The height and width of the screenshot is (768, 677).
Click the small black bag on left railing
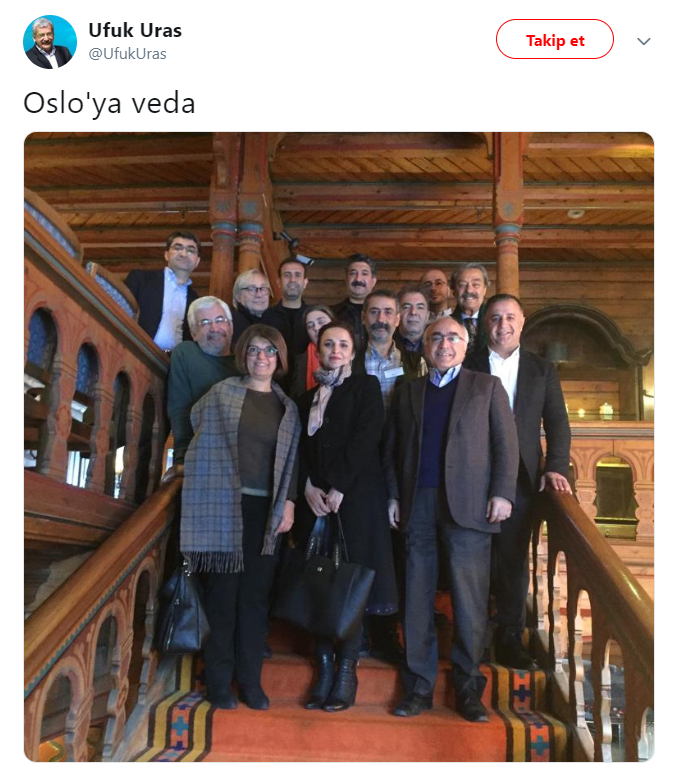[181, 610]
